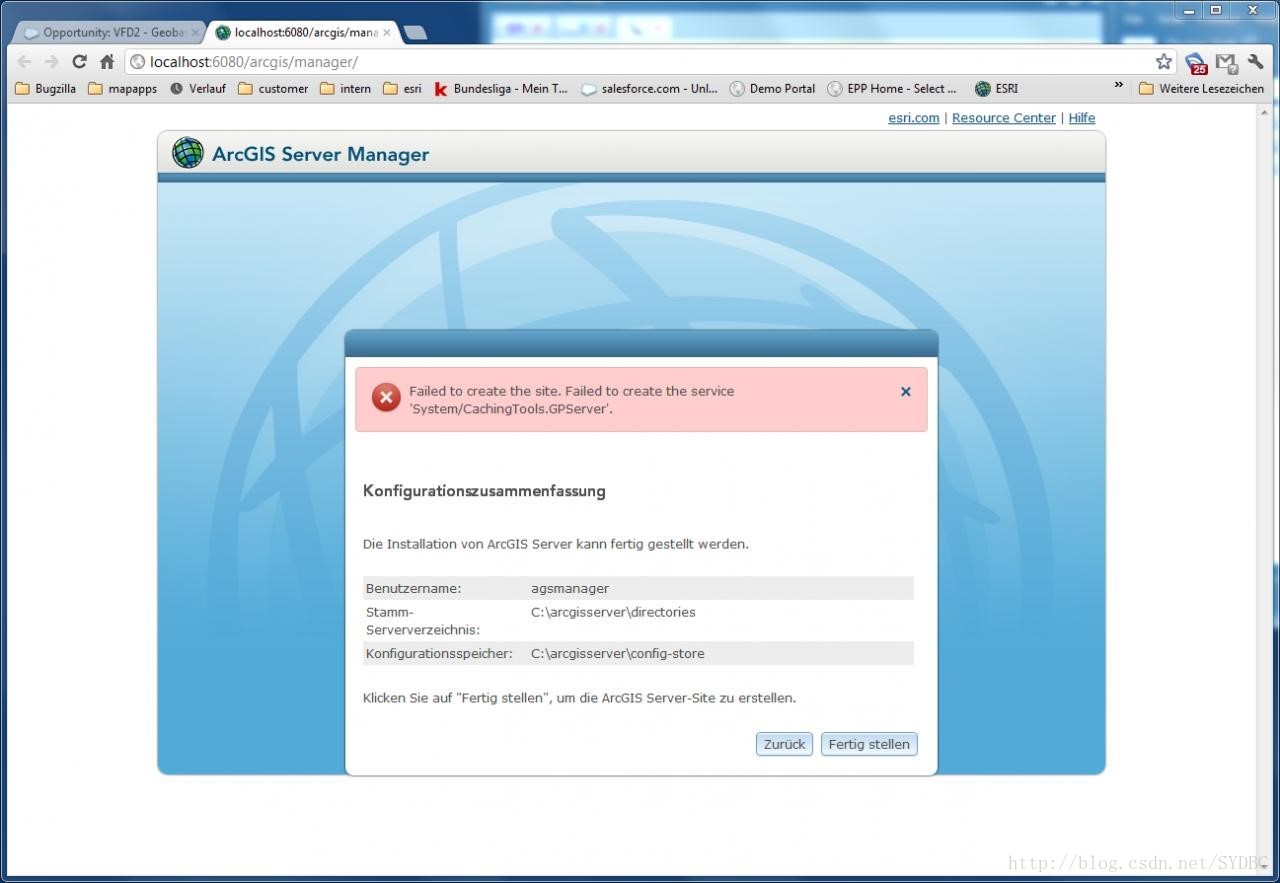
Task: Open the mail checker extension icon
Action: 1226,63
